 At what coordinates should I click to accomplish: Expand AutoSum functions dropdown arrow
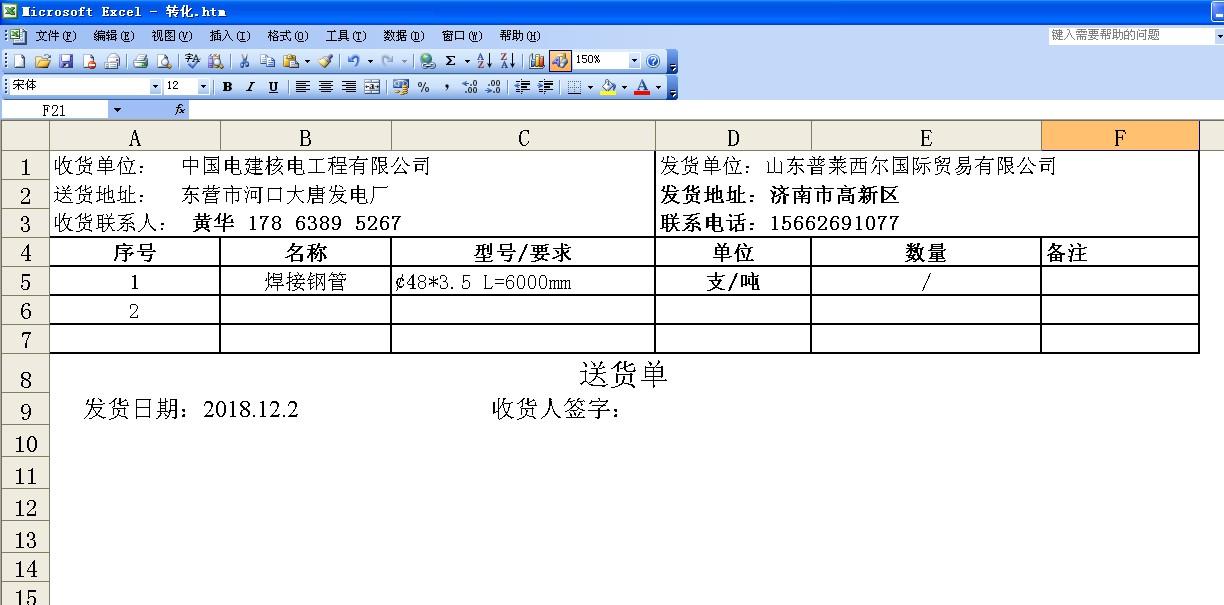pos(467,61)
